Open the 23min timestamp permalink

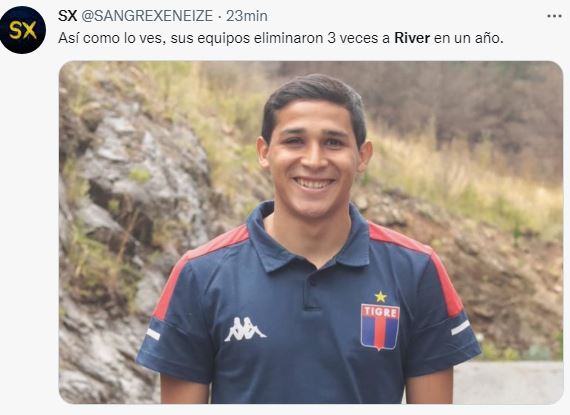point(247,16)
